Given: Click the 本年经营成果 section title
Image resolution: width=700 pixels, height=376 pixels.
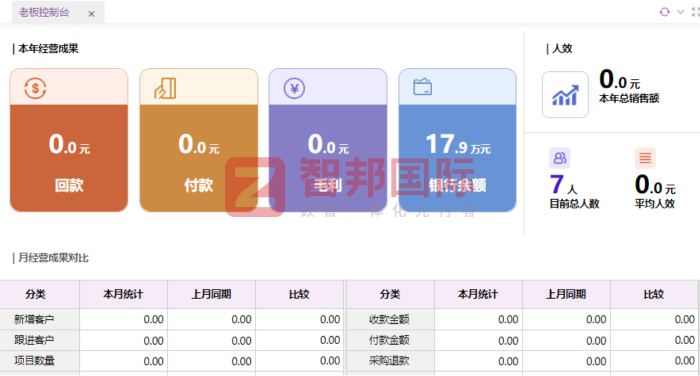Looking at the screenshot, I should [48, 49].
